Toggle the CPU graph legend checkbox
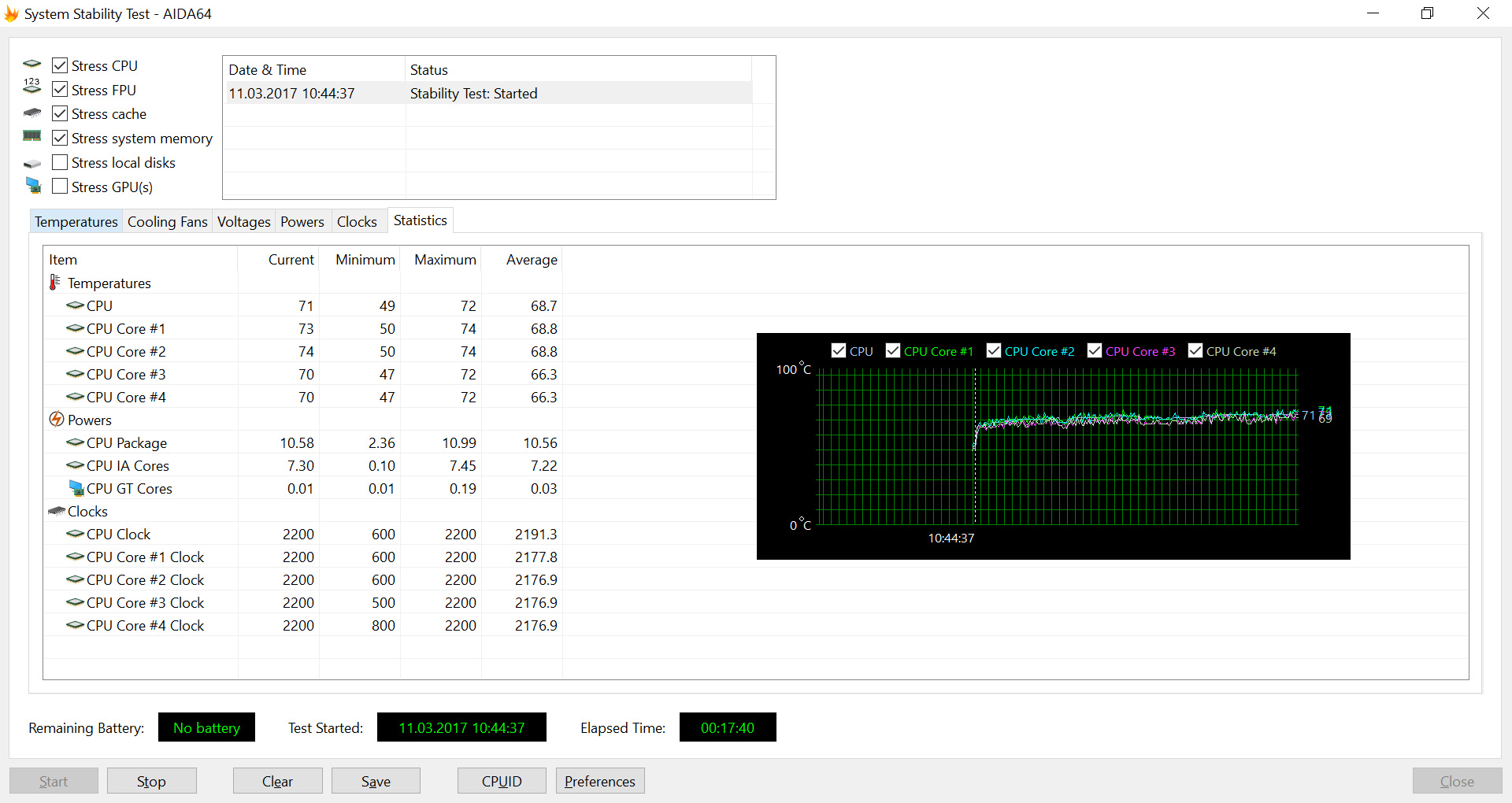 click(x=839, y=350)
